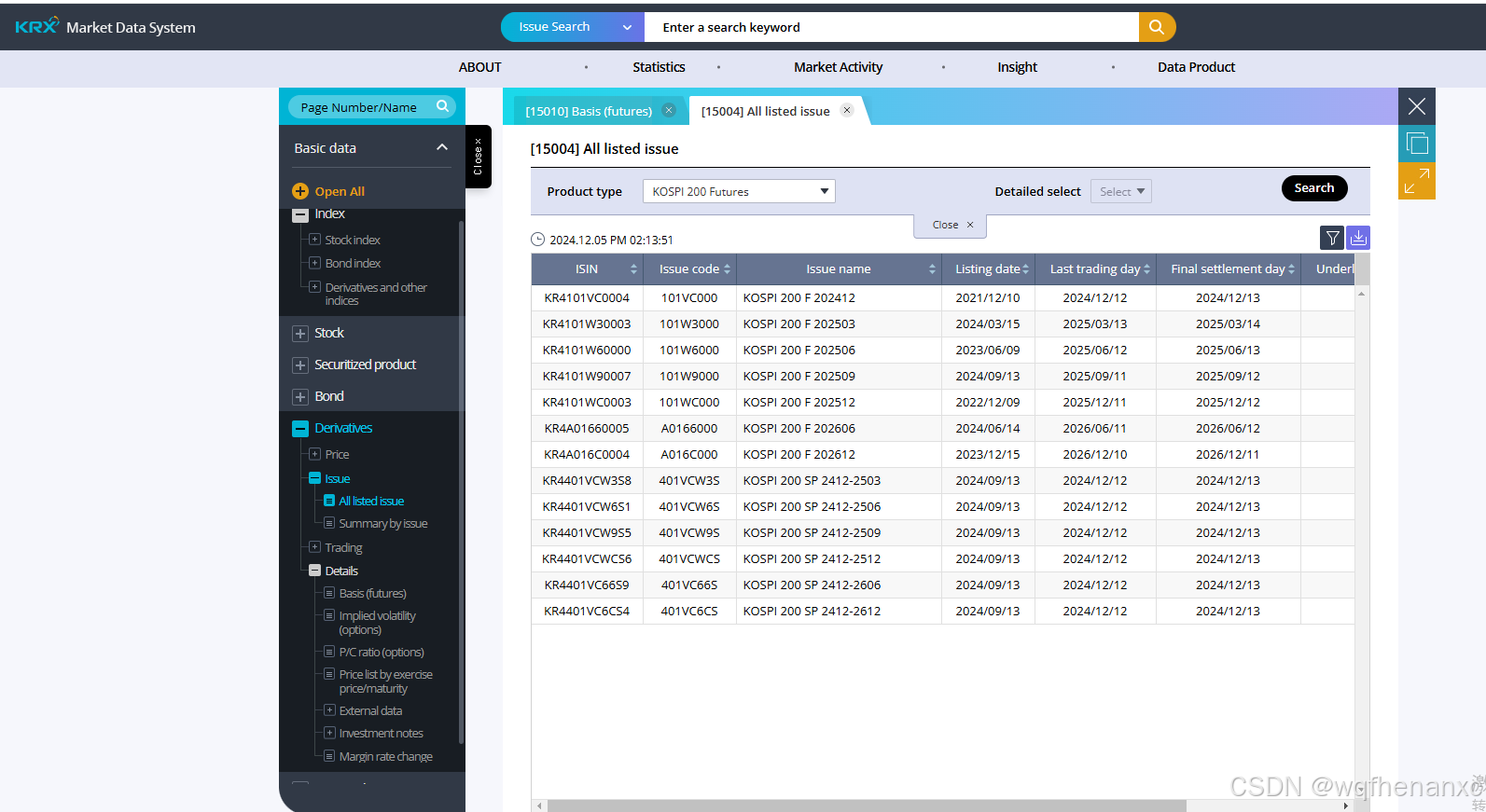Open Basis (futures) tree item
Viewport: 1486px width, 812px height.
(x=373, y=594)
